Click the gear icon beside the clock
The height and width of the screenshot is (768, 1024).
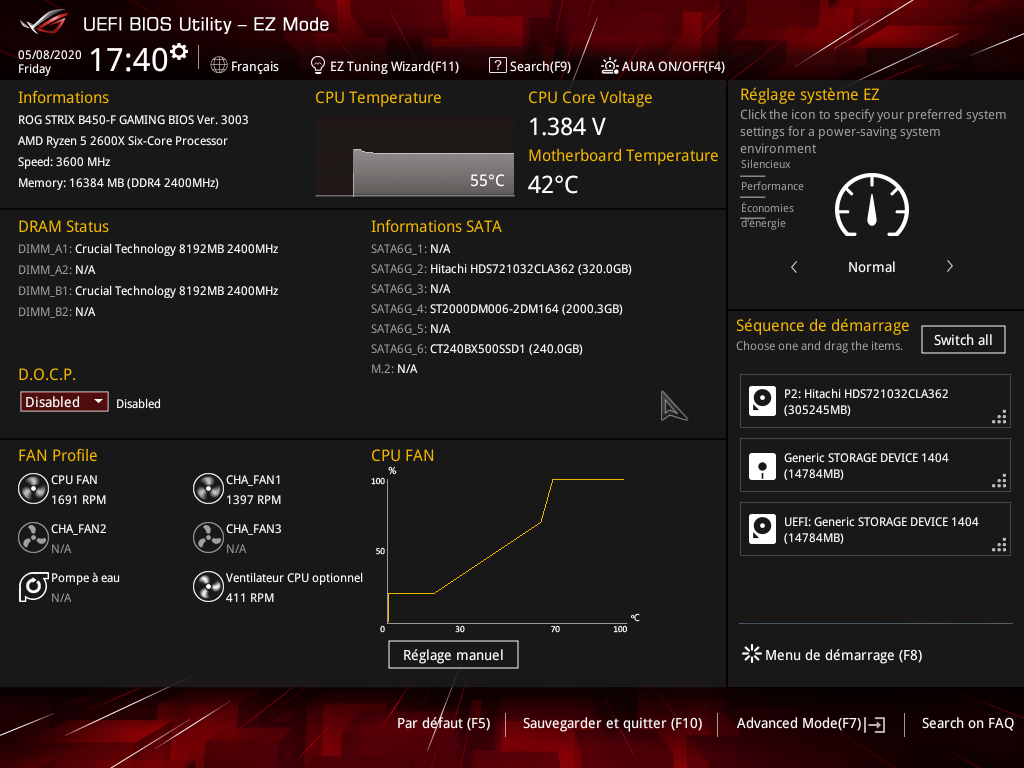tap(178, 52)
